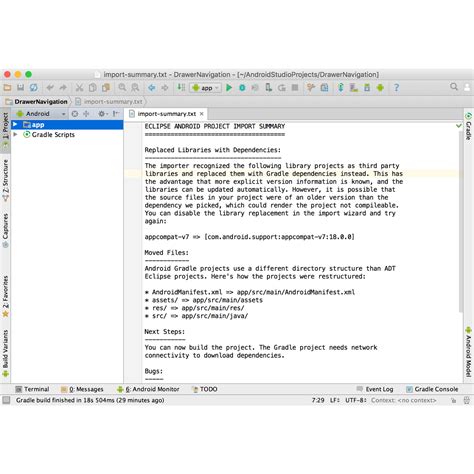Click the UTF-8 encoding selector
Image resolution: width=474 pixels, height=474 pixels.
tap(355, 400)
